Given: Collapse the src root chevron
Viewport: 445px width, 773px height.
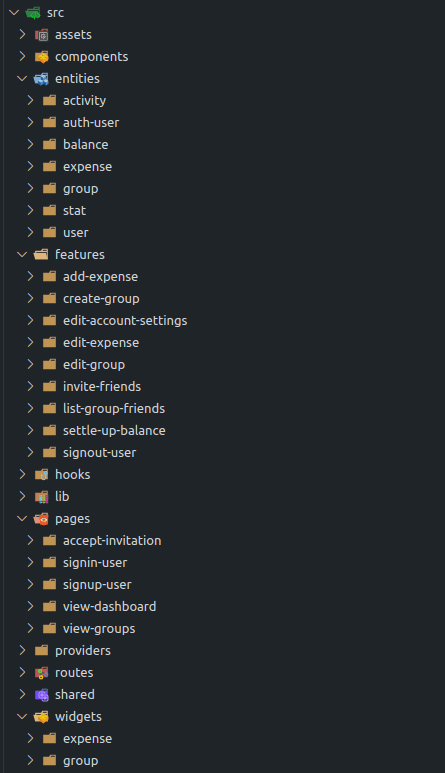Looking at the screenshot, I should coord(14,13).
